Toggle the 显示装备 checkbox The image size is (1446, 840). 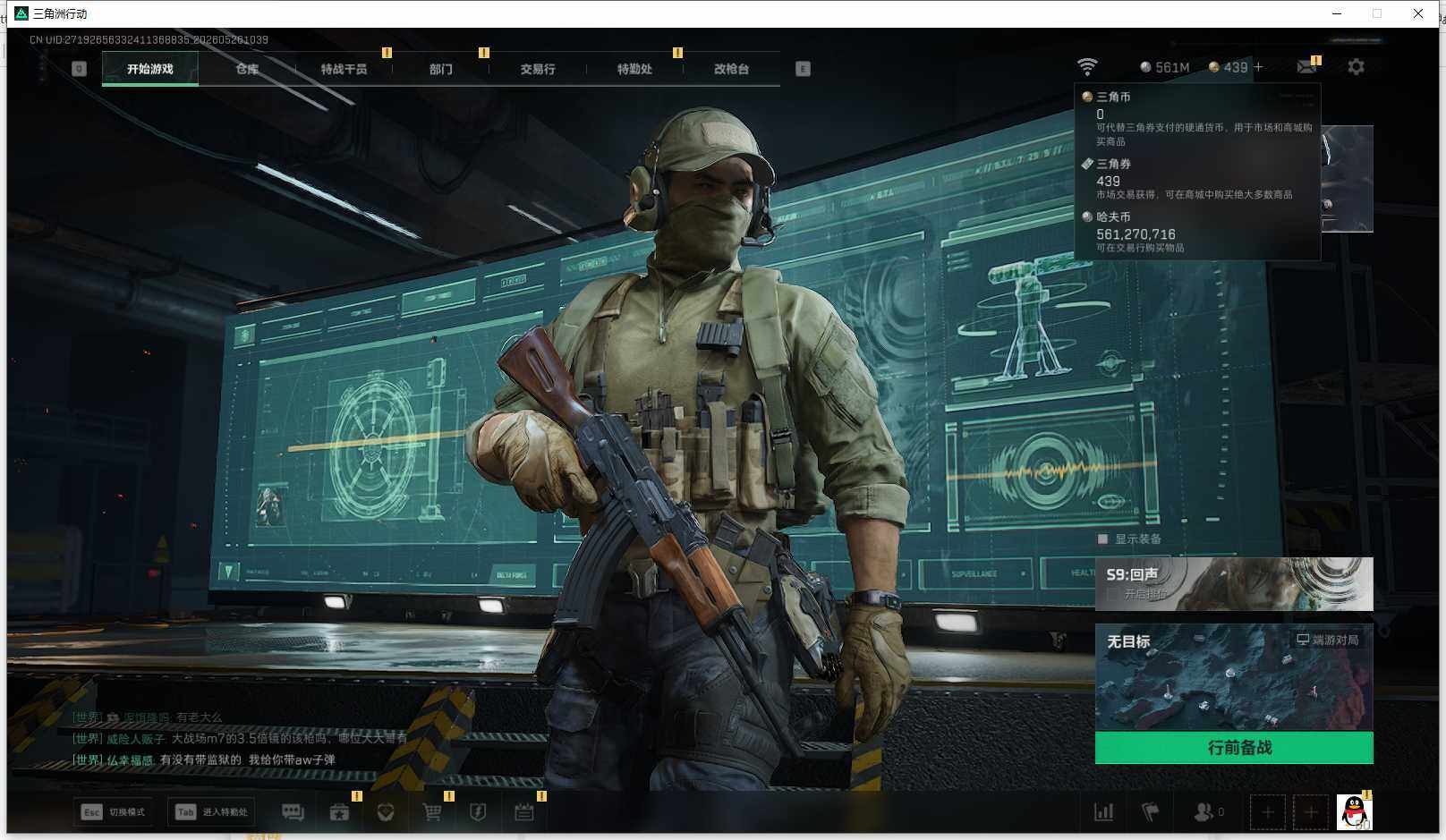1103,539
